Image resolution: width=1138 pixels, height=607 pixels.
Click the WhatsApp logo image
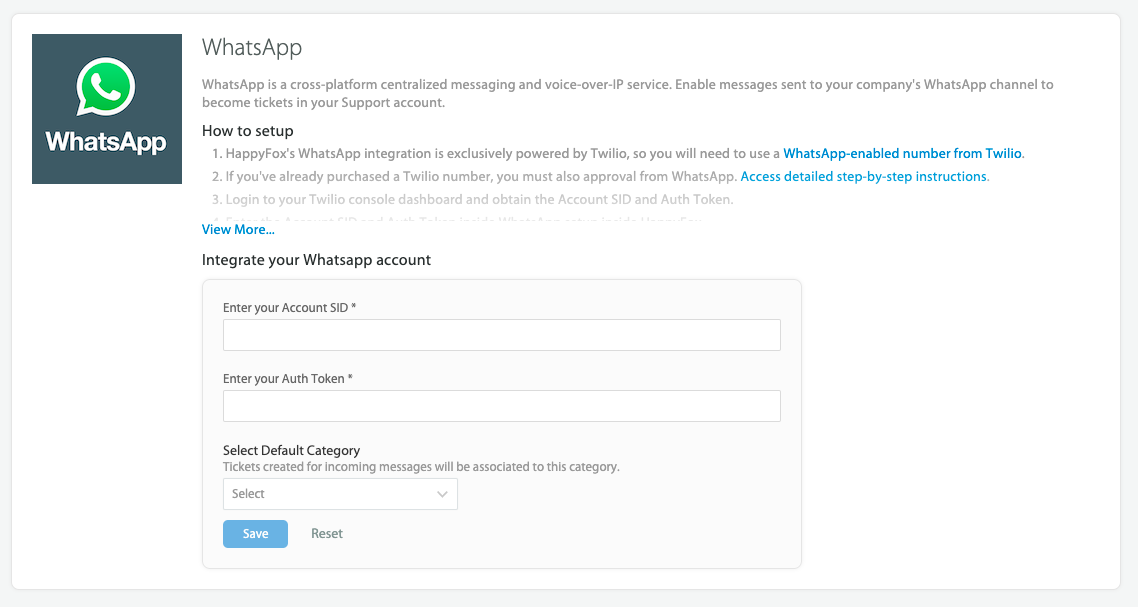[107, 109]
